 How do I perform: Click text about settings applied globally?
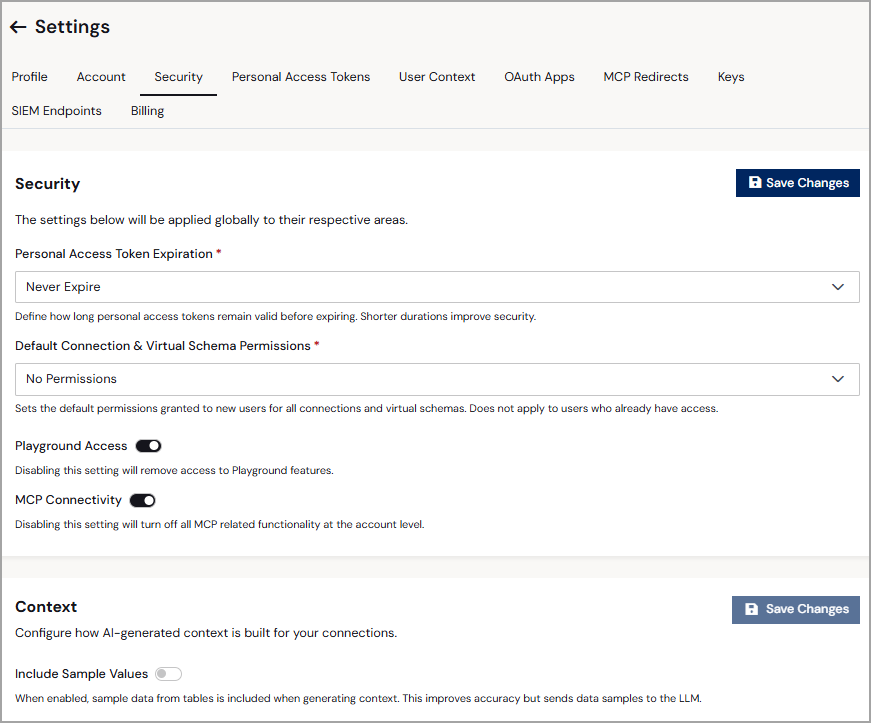tap(212, 220)
